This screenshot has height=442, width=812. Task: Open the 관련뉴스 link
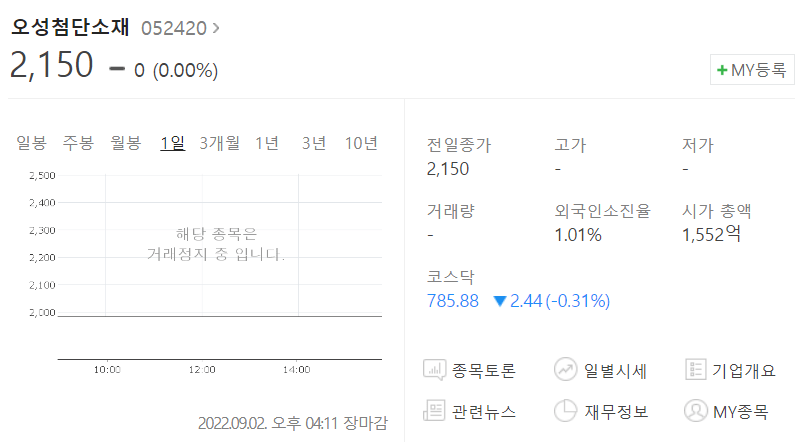point(484,412)
